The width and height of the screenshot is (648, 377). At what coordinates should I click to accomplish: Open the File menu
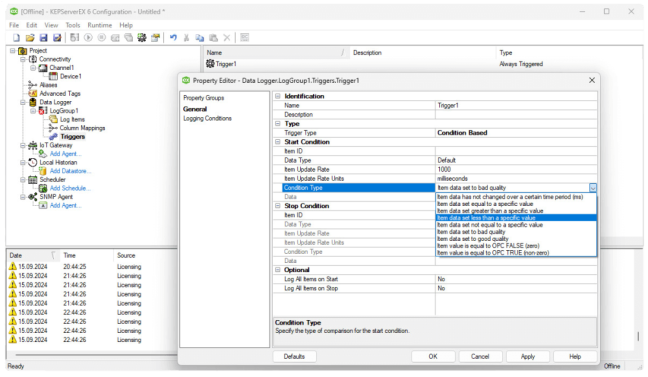pyautogui.click(x=14, y=25)
